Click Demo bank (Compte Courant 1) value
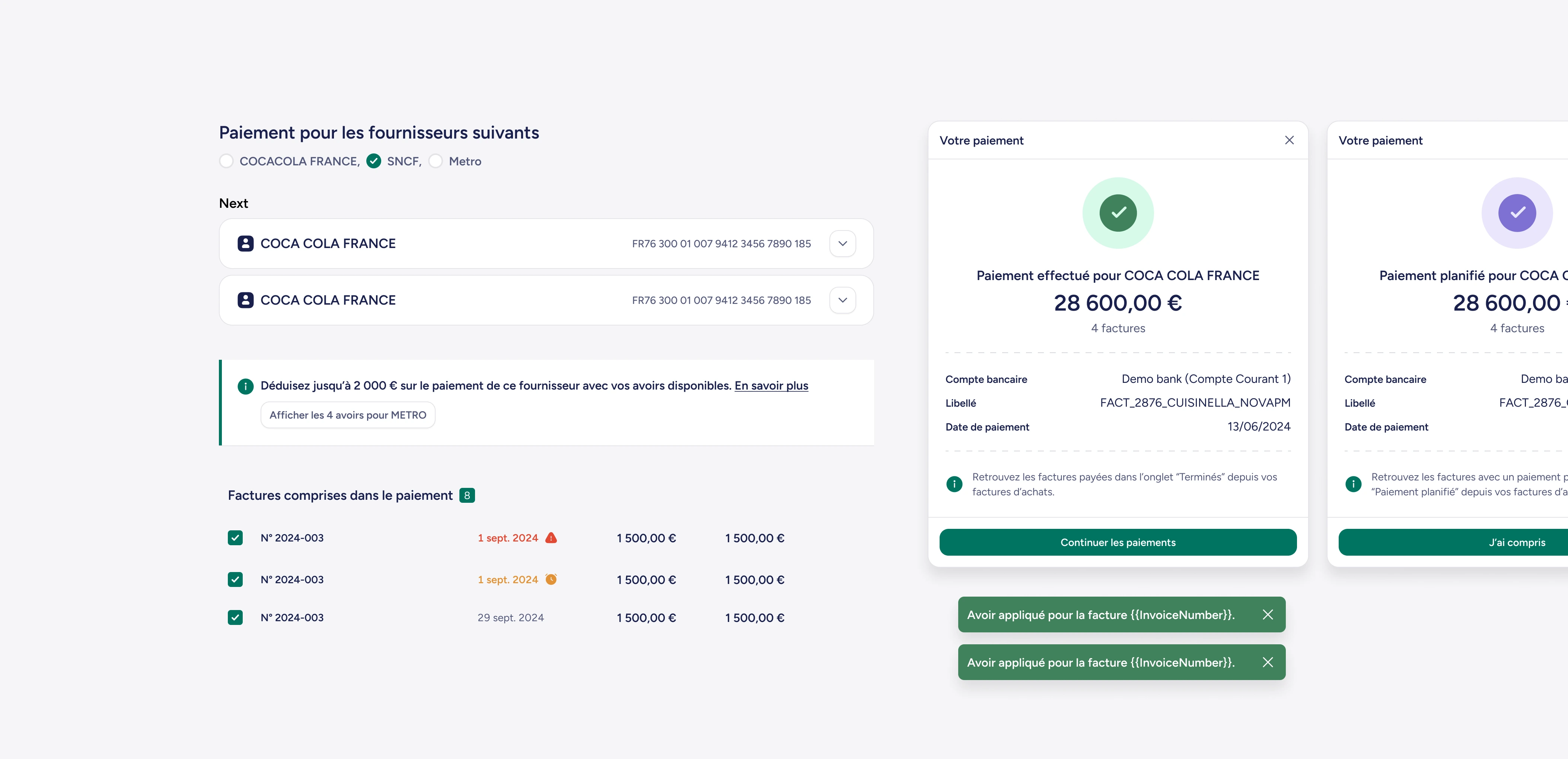Image resolution: width=1568 pixels, height=759 pixels. coord(1206,379)
